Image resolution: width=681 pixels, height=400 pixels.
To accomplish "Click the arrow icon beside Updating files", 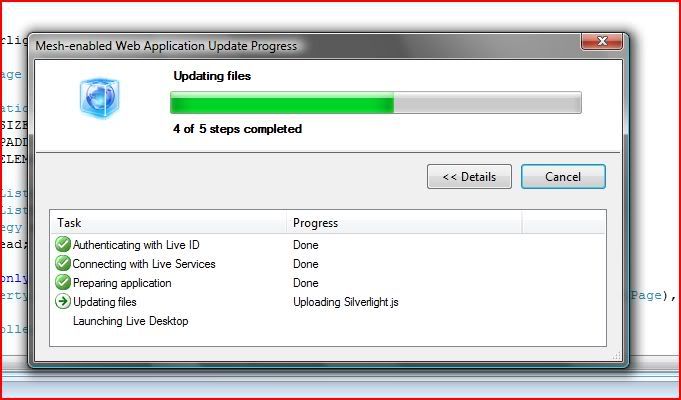I will click(x=63, y=302).
